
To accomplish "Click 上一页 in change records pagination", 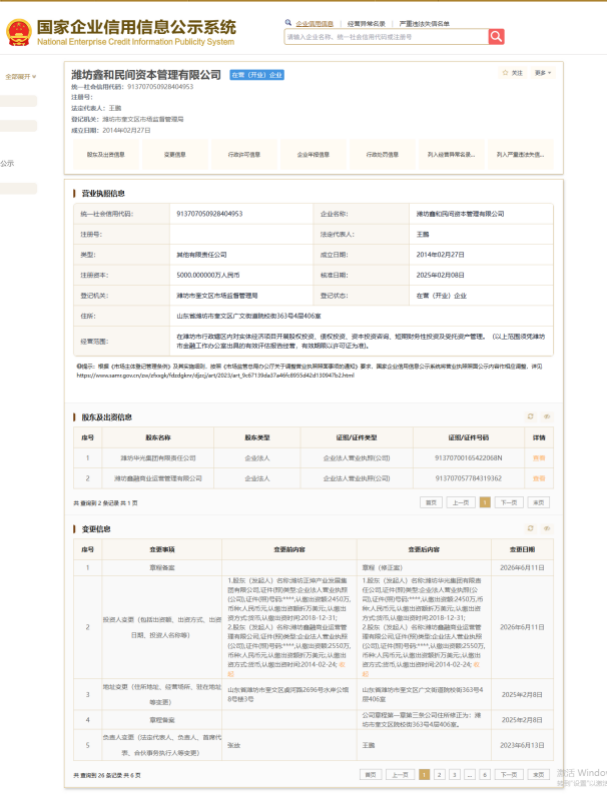I will [400, 775].
